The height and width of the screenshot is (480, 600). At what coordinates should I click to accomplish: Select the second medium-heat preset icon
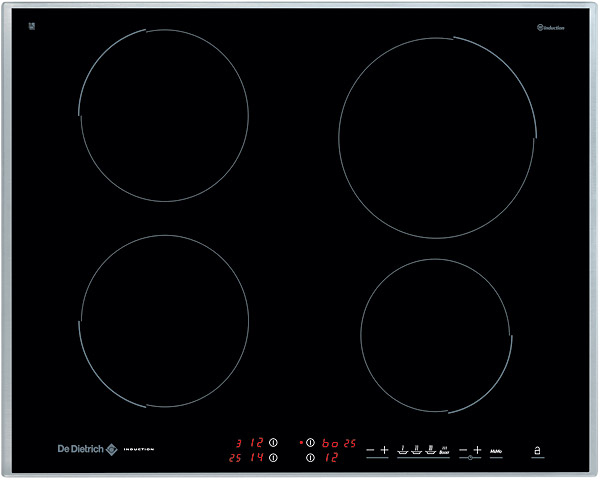tap(417, 451)
